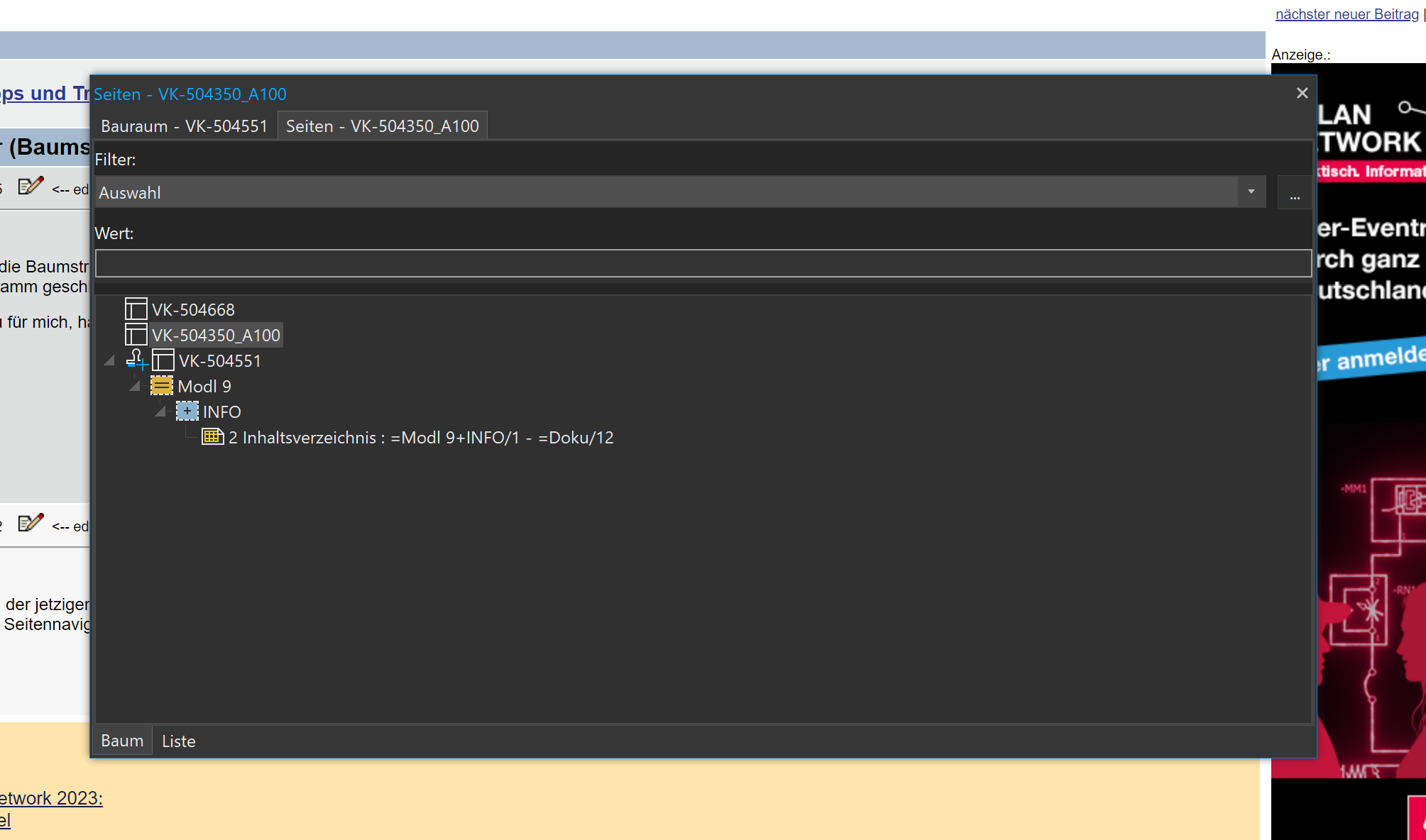This screenshot has height=840, width=1426.
Task: Collapse the INFO tree node
Action: 160,411
